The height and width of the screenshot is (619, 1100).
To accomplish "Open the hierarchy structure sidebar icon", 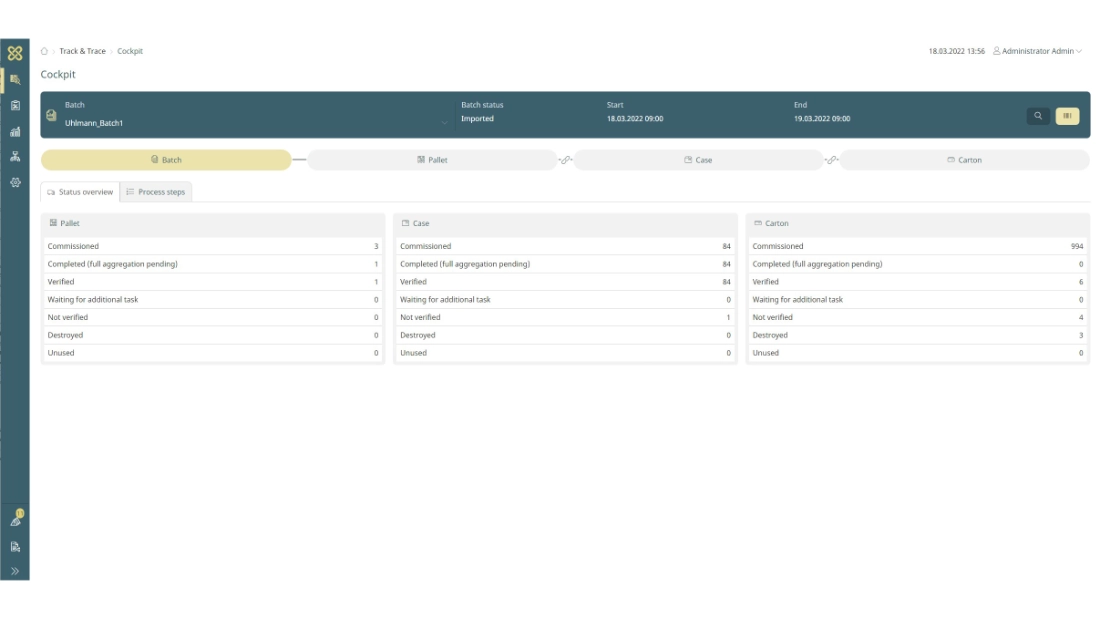I will pos(15,157).
